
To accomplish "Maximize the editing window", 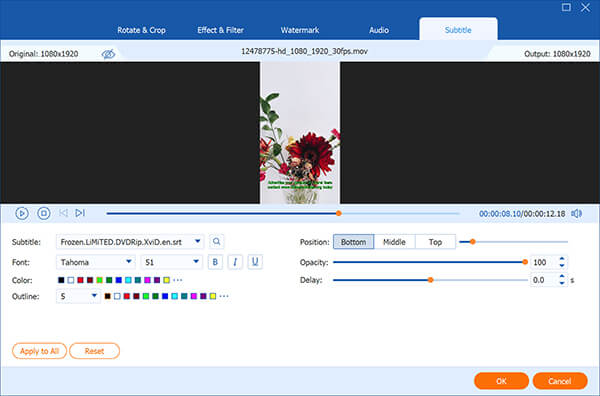I will (x=566, y=7).
